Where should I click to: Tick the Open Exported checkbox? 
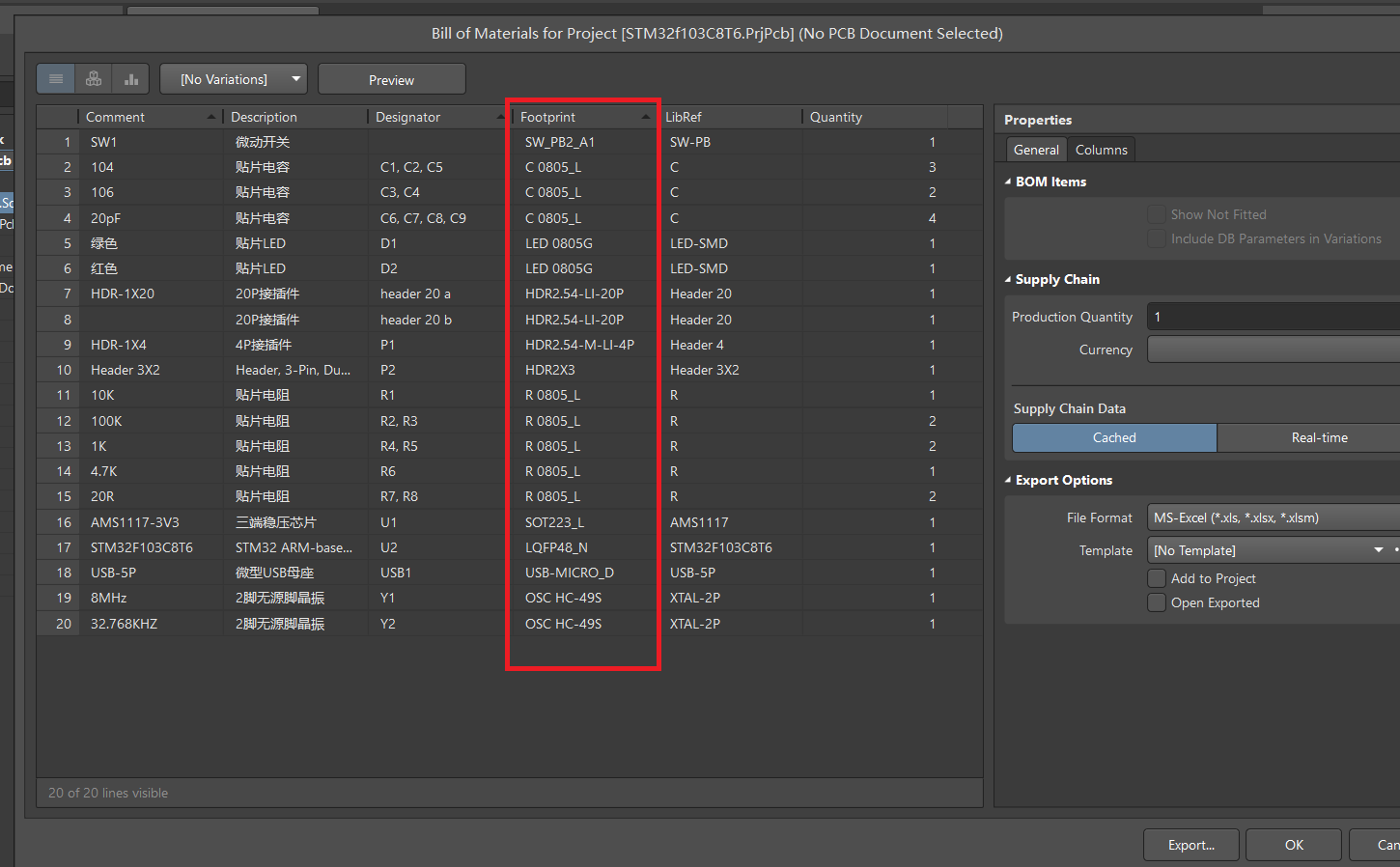[1156, 602]
